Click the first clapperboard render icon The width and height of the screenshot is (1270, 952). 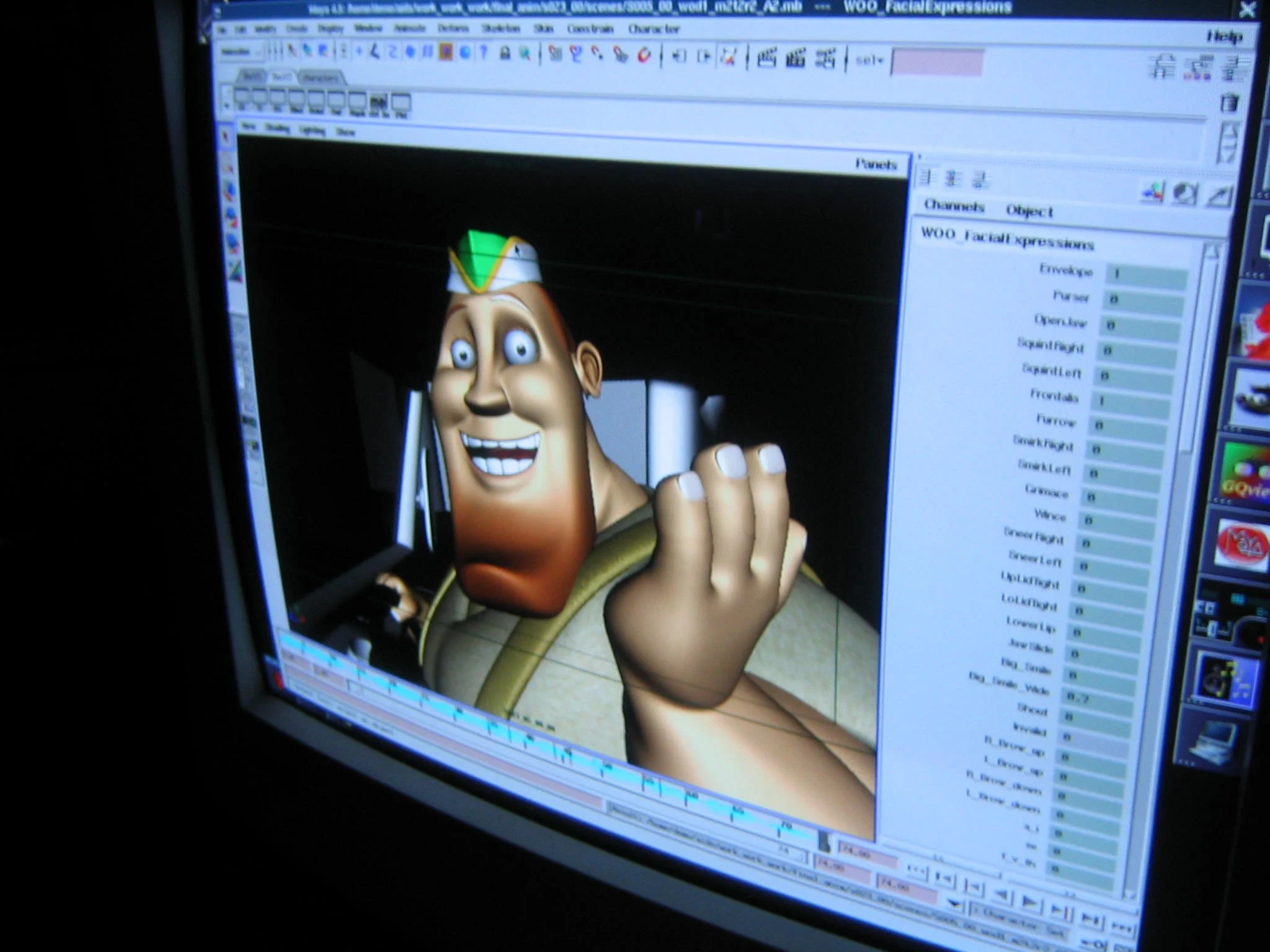[x=767, y=58]
